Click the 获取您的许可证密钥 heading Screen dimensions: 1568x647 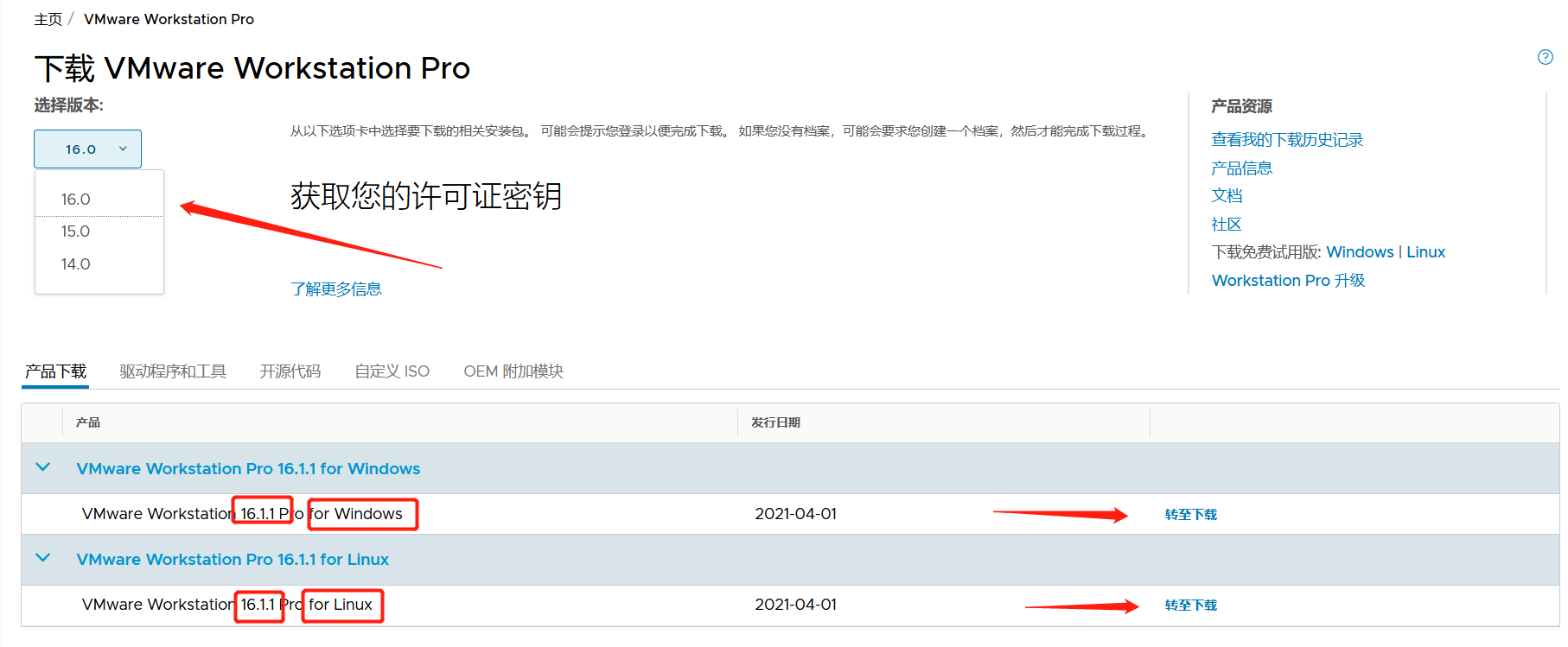click(426, 196)
